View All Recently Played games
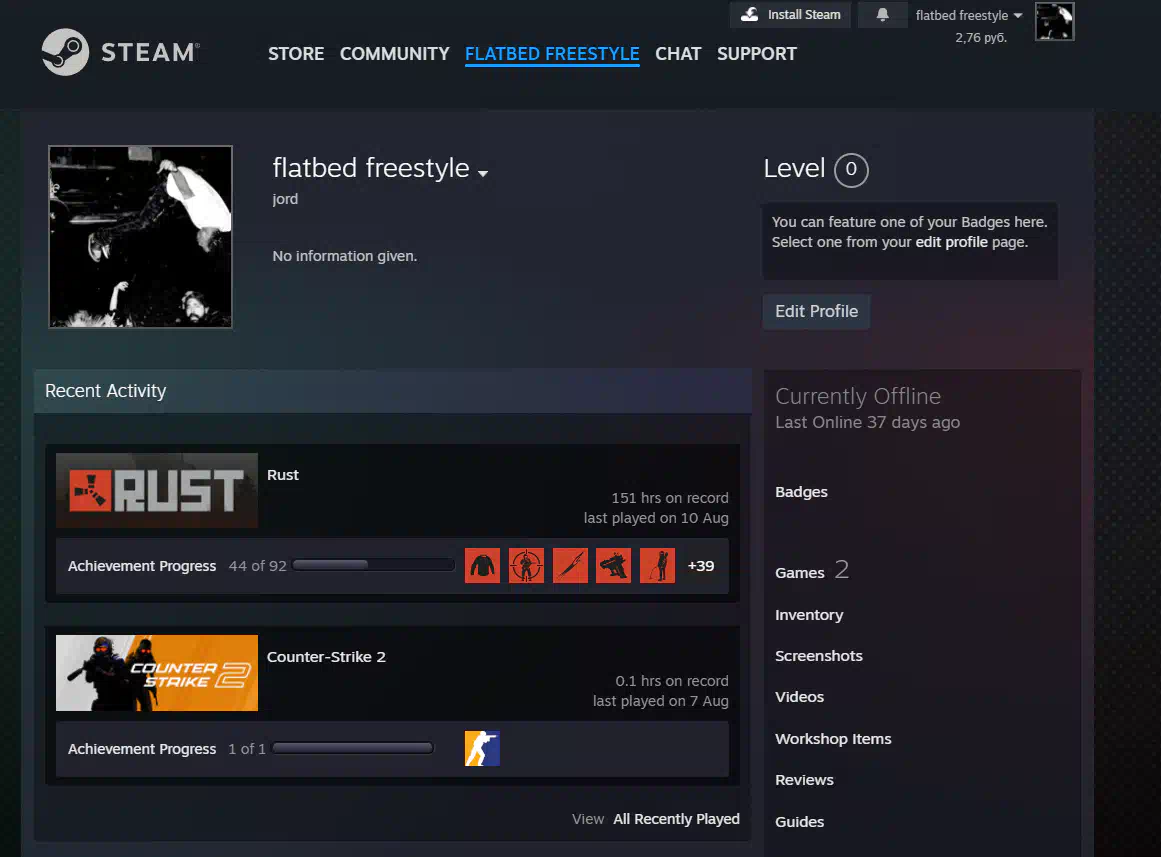Screen dimensions: 1161x857 pos(676,819)
